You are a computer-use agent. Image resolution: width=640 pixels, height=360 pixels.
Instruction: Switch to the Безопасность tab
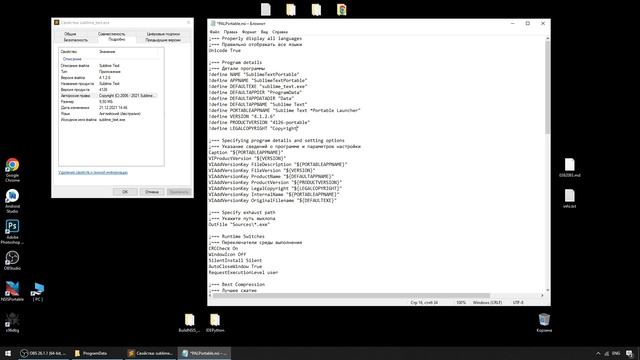pyautogui.click(x=76, y=40)
